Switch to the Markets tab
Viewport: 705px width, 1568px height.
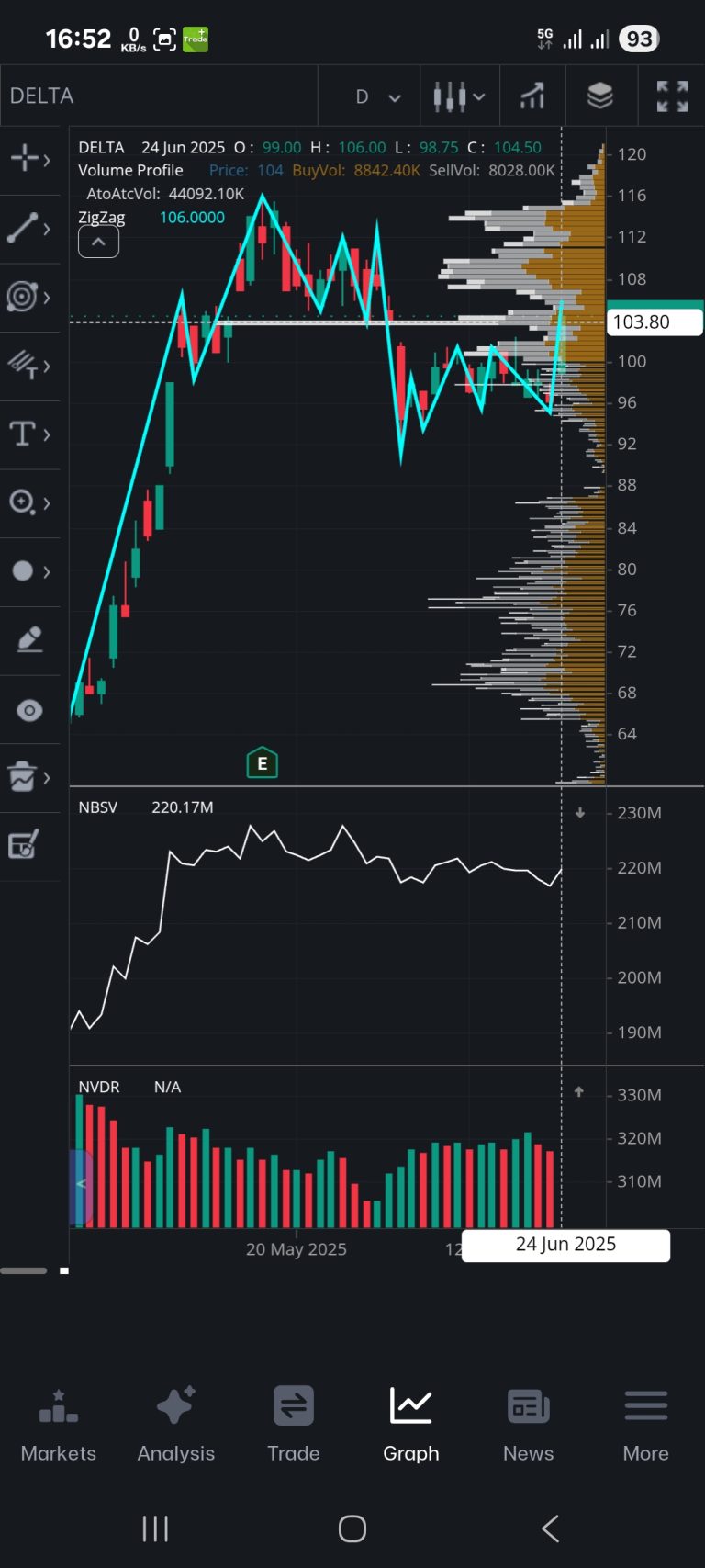(x=59, y=1425)
